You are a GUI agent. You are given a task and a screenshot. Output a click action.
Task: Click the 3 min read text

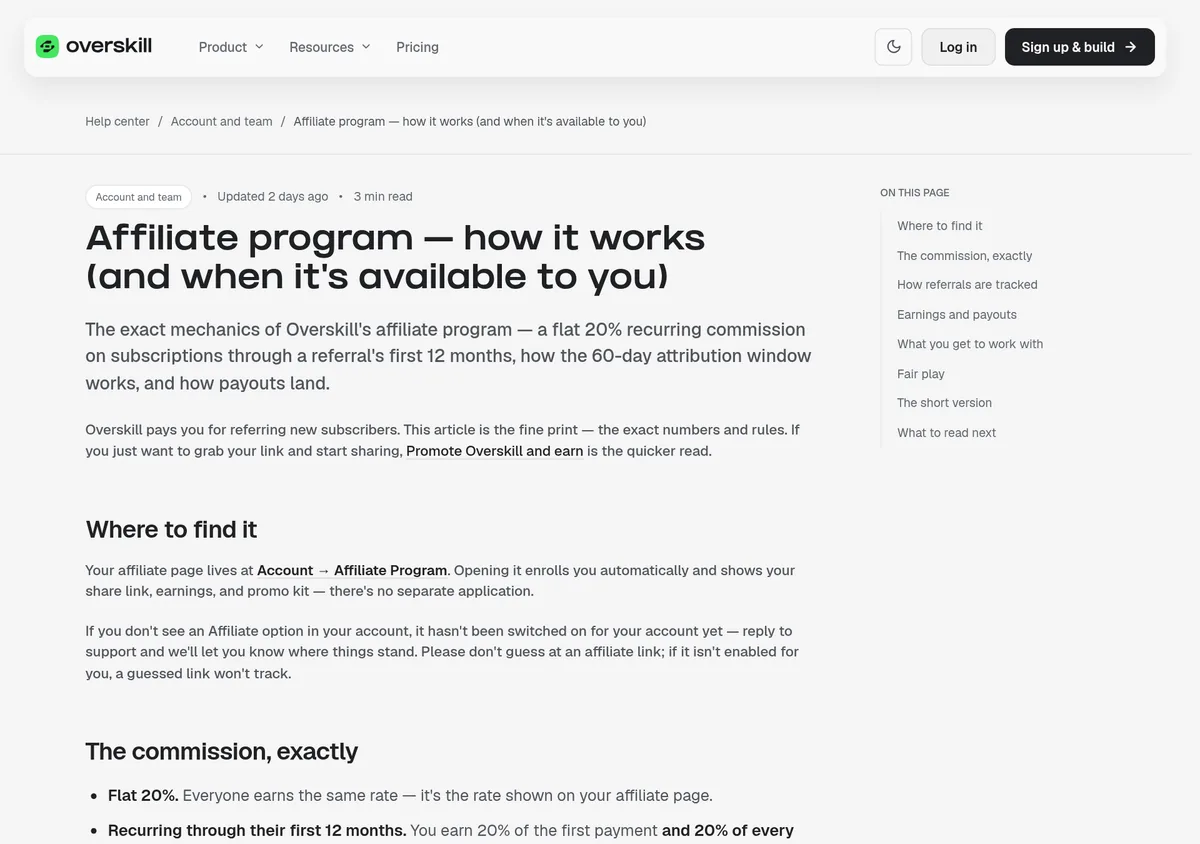click(x=383, y=197)
